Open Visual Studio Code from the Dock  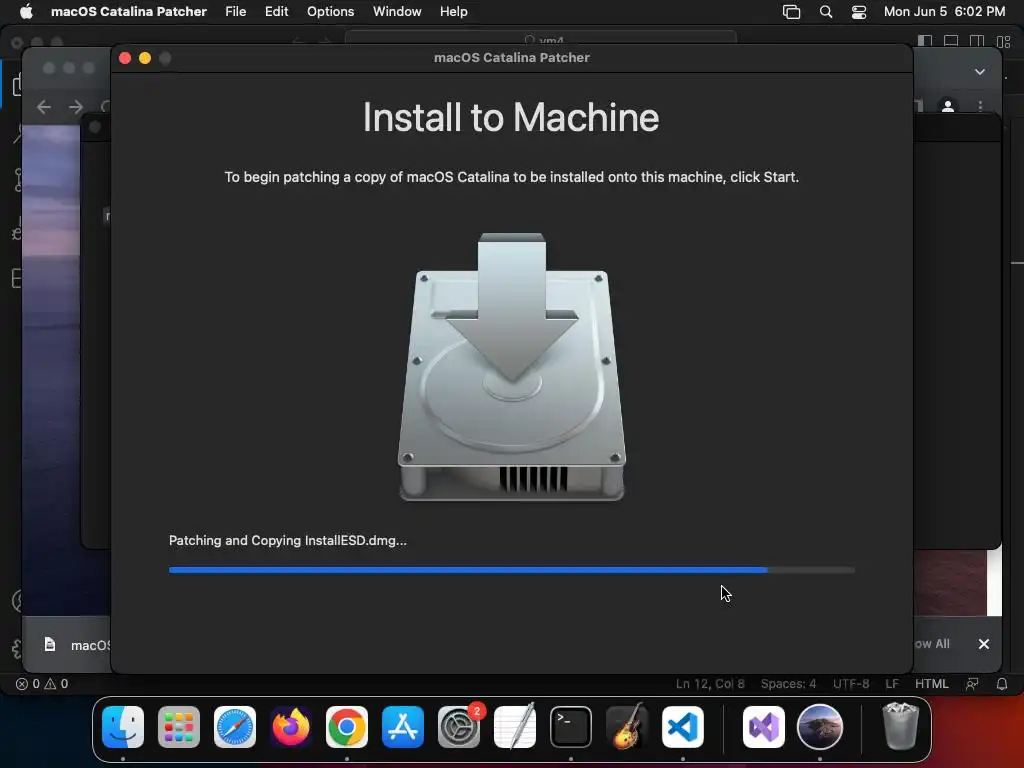683,727
